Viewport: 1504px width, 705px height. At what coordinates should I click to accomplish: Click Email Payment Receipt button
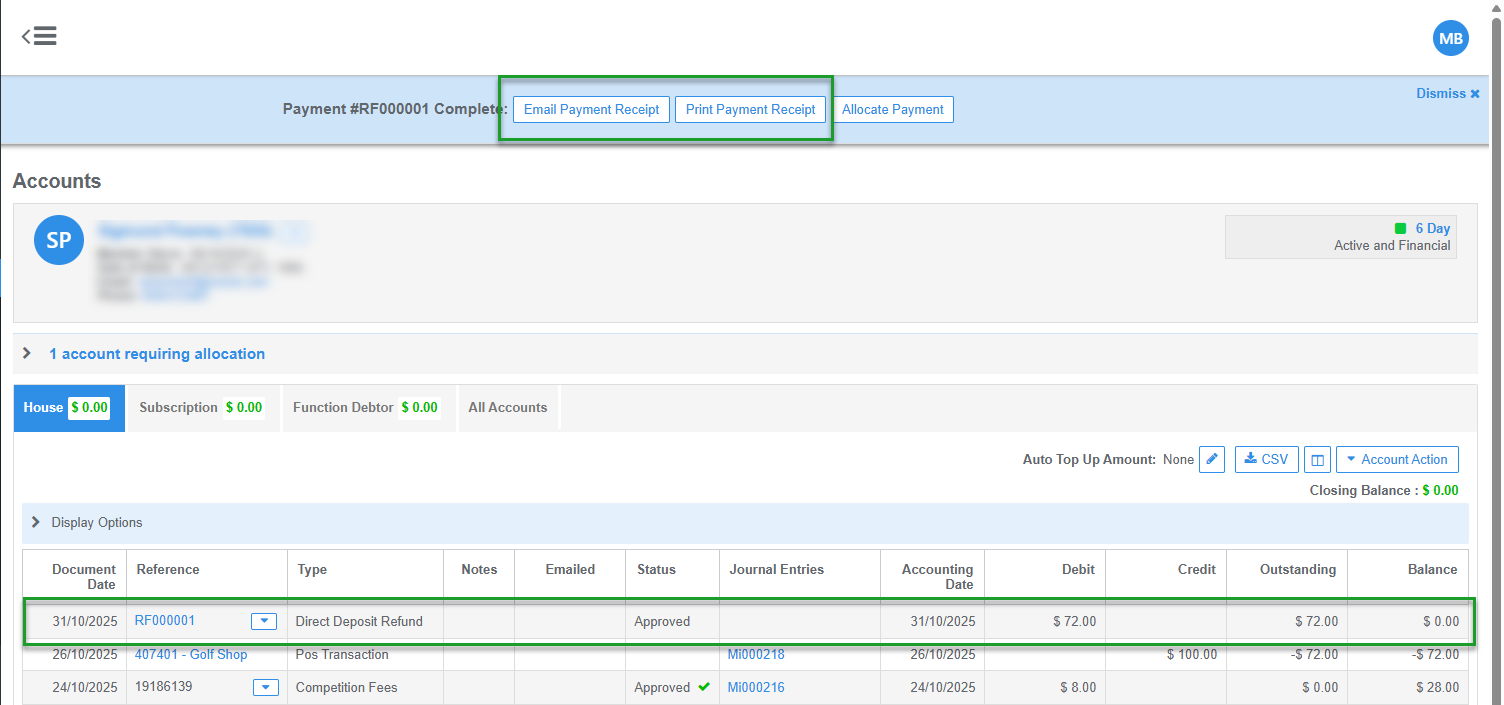[591, 109]
